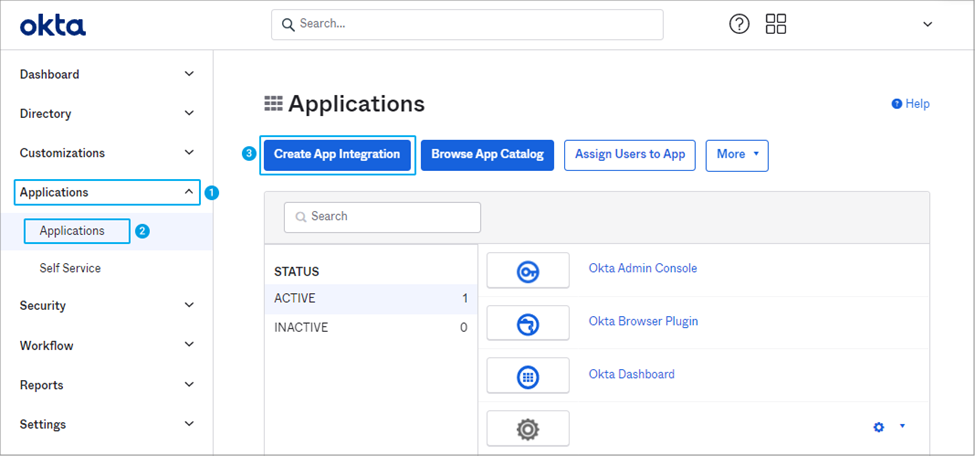Click the magnifier icon in top search
Image resolution: width=975 pixels, height=456 pixels.
(x=288, y=25)
